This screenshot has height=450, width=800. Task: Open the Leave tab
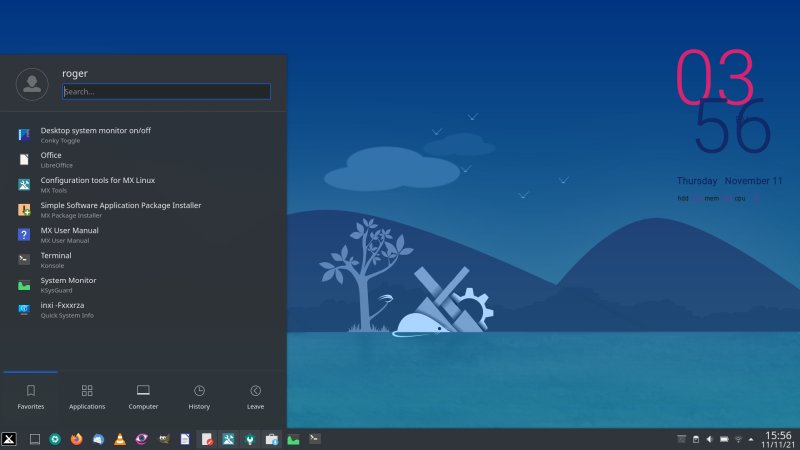pyautogui.click(x=255, y=396)
